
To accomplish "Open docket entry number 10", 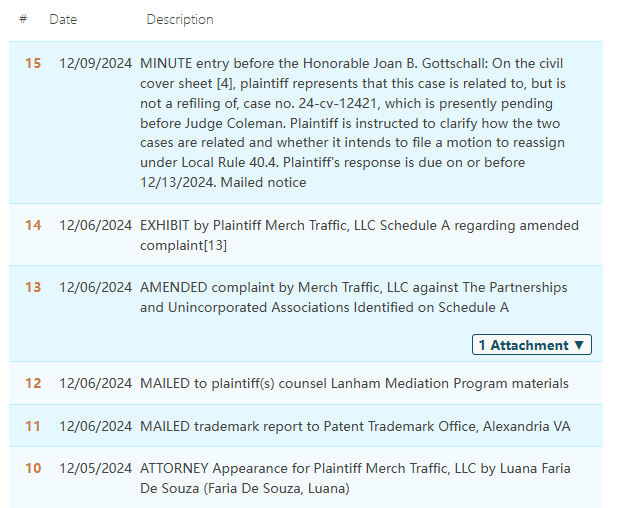I will point(33,469).
